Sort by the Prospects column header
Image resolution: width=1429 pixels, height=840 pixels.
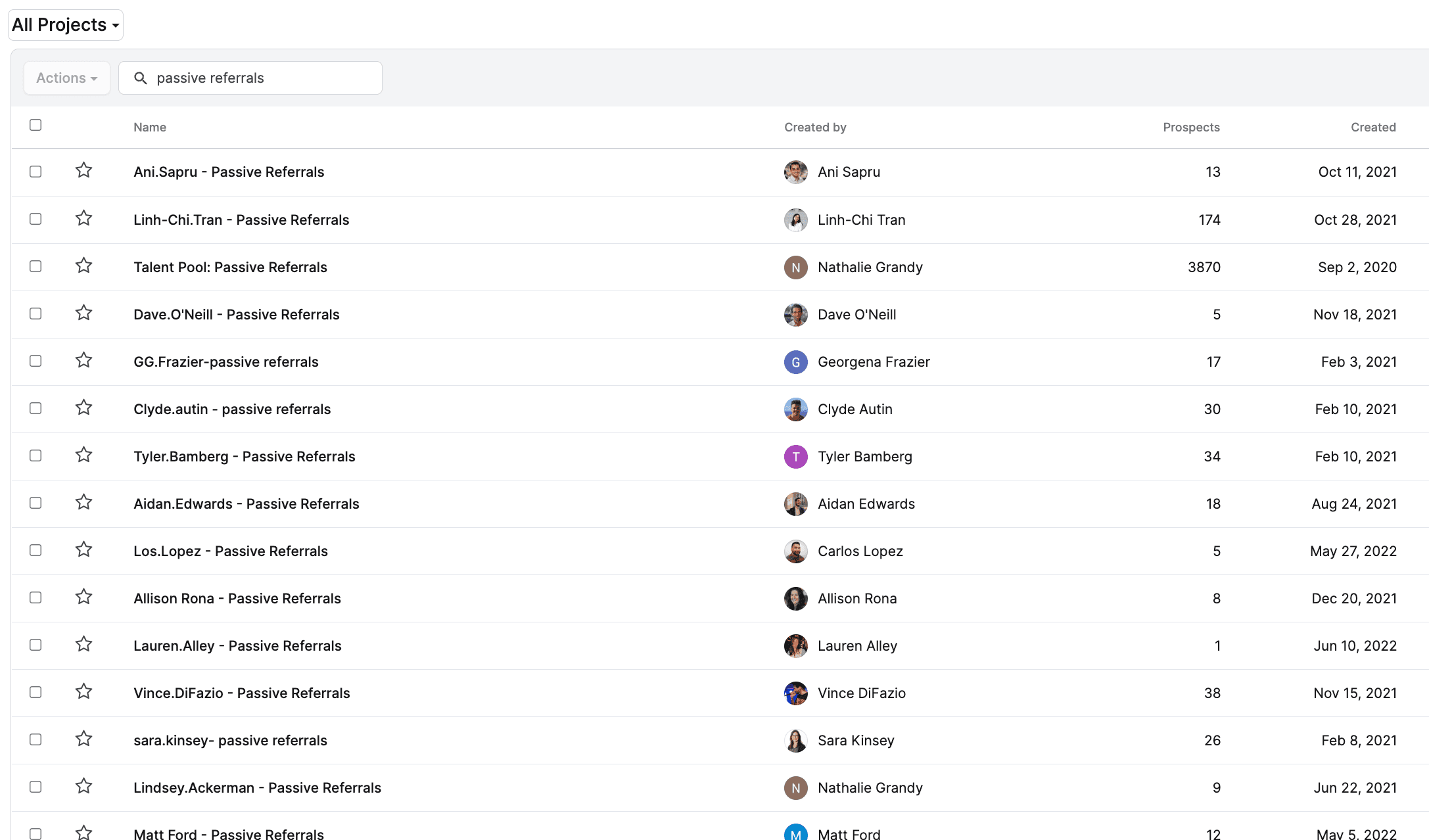[x=1190, y=128]
